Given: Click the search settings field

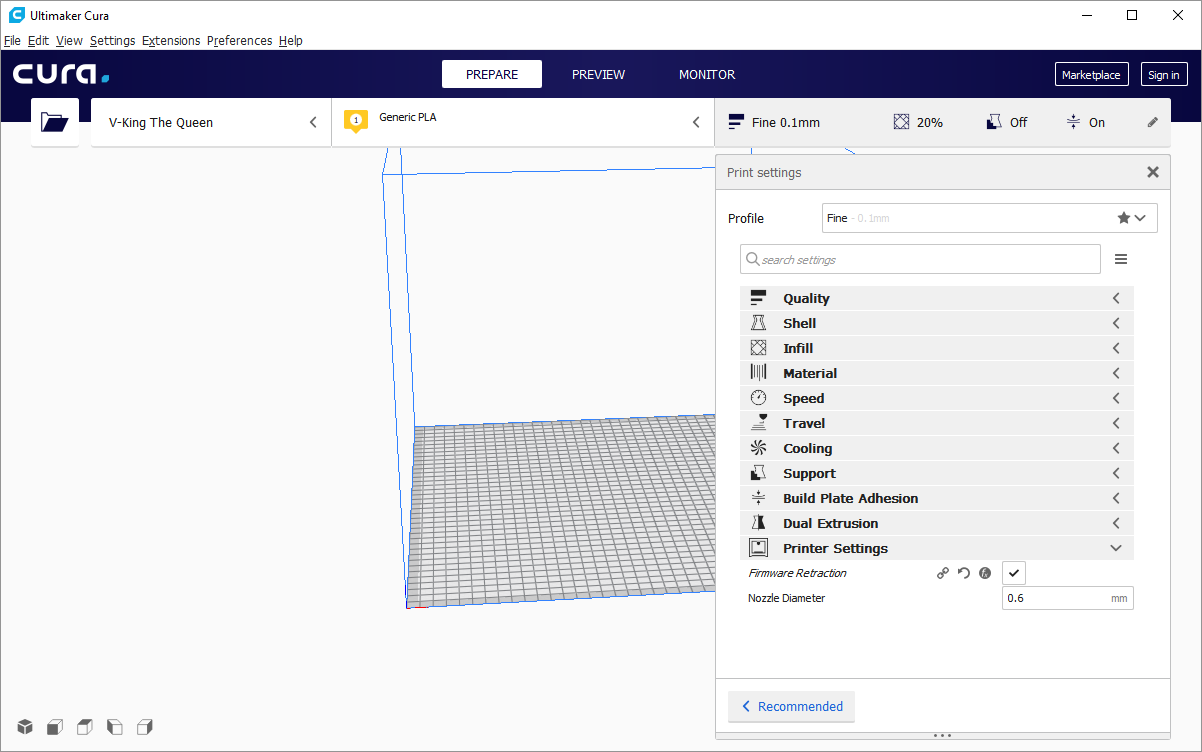Looking at the screenshot, I should tap(920, 259).
